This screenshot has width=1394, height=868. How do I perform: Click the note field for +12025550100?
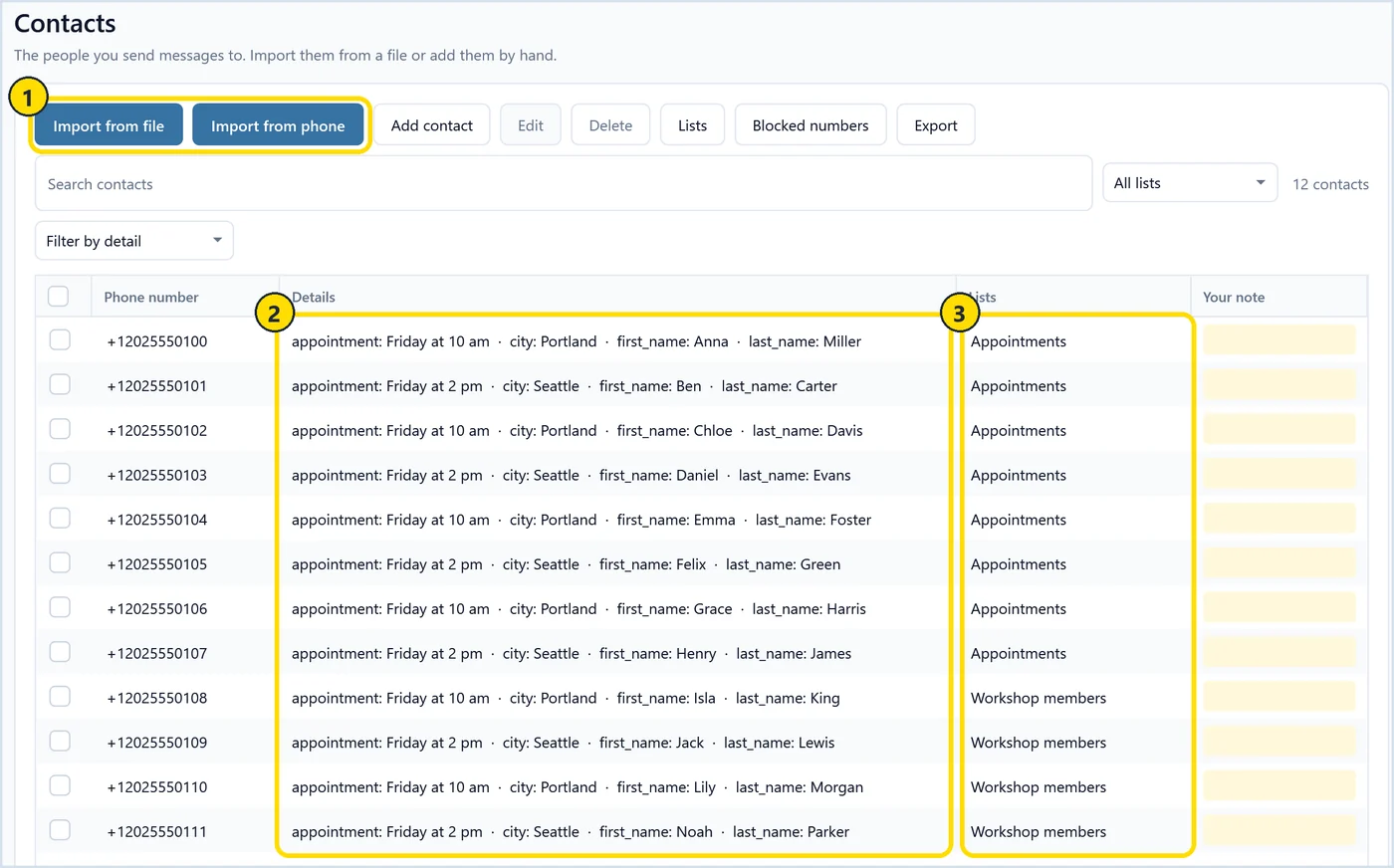click(x=1279, y=340)
